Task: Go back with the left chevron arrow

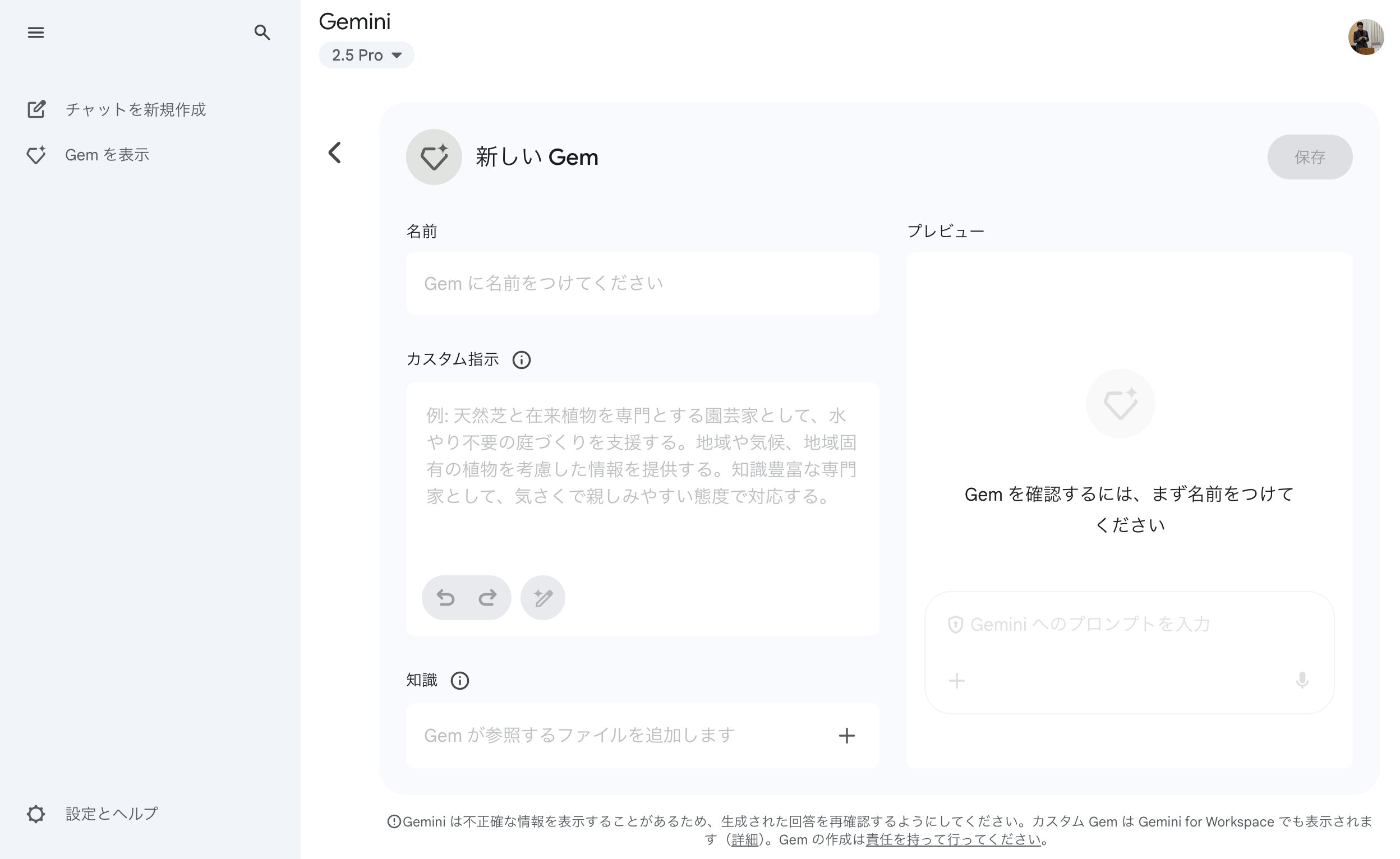Action: pyautogui.click(x=335, y=153)
